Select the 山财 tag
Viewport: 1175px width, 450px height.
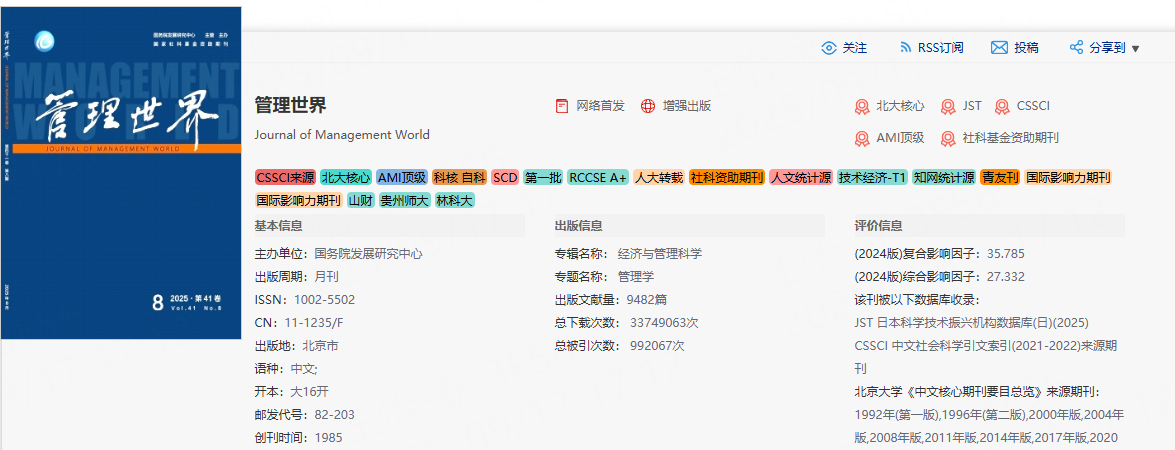360,201
